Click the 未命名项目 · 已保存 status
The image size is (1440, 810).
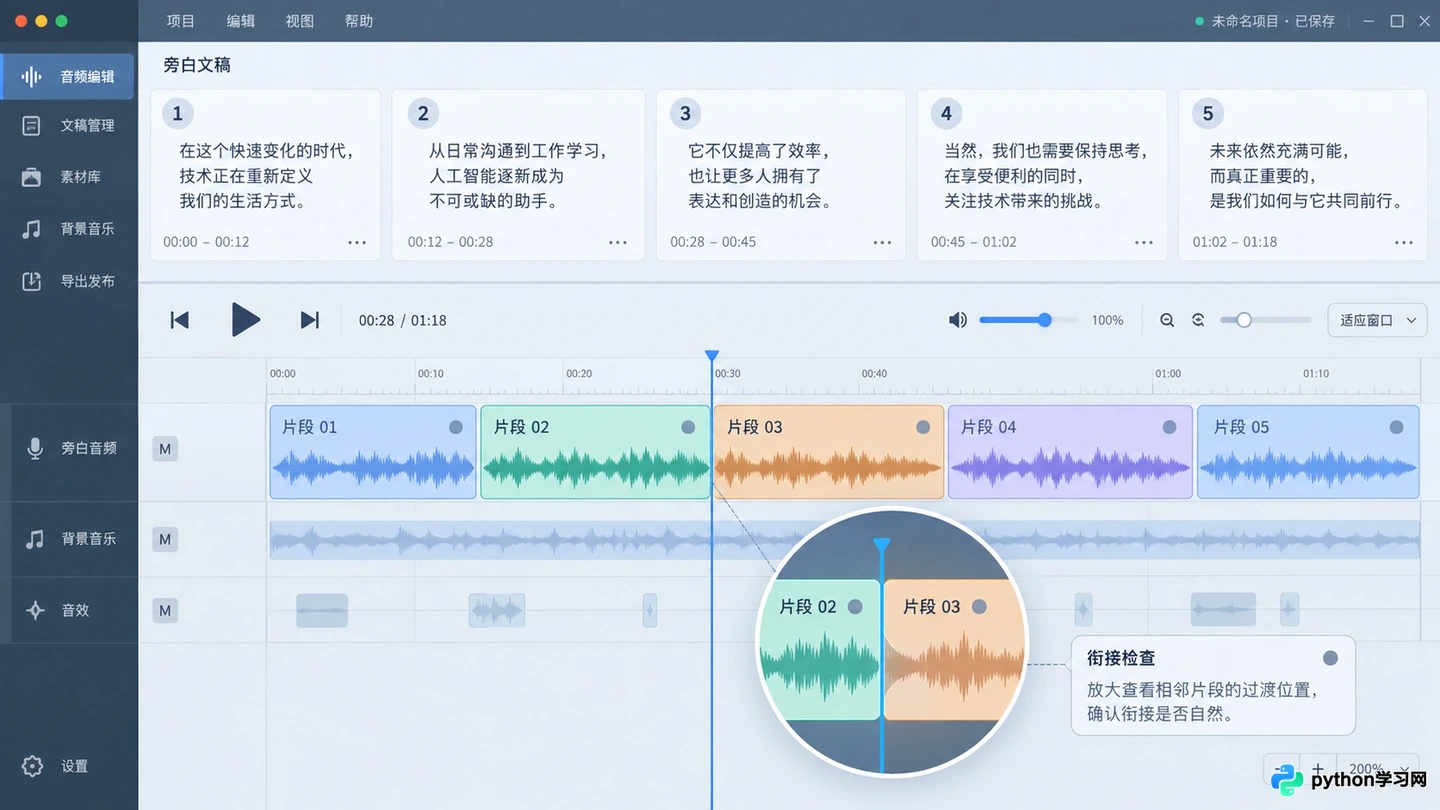(x=1265, y=21)
